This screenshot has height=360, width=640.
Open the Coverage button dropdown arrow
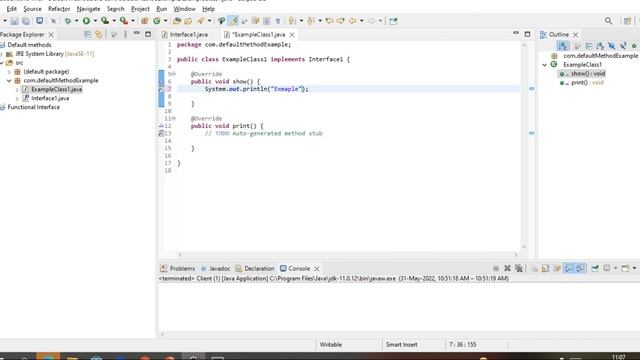pyautogui.click(x=114, y=21)
